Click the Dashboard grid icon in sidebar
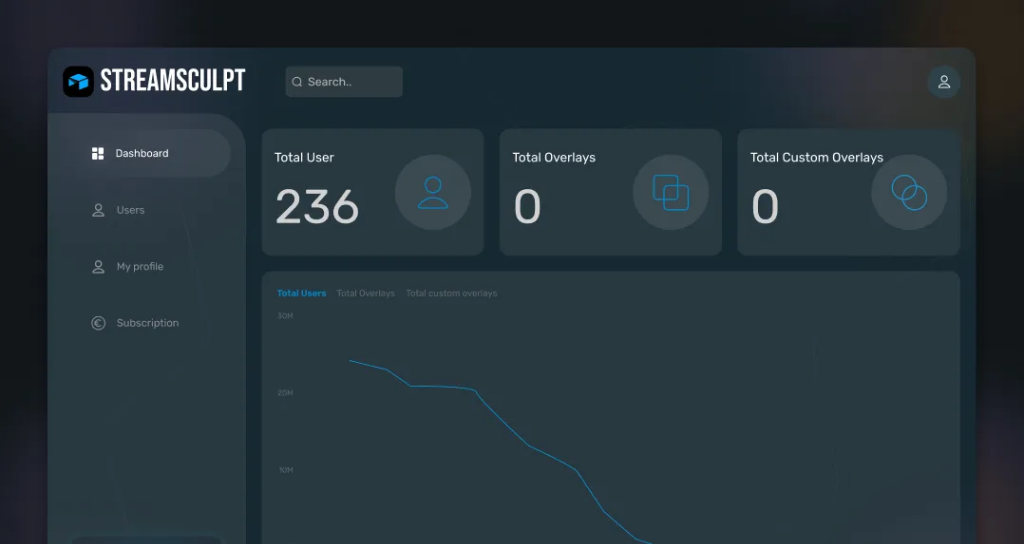 click(x=98, y=153)
